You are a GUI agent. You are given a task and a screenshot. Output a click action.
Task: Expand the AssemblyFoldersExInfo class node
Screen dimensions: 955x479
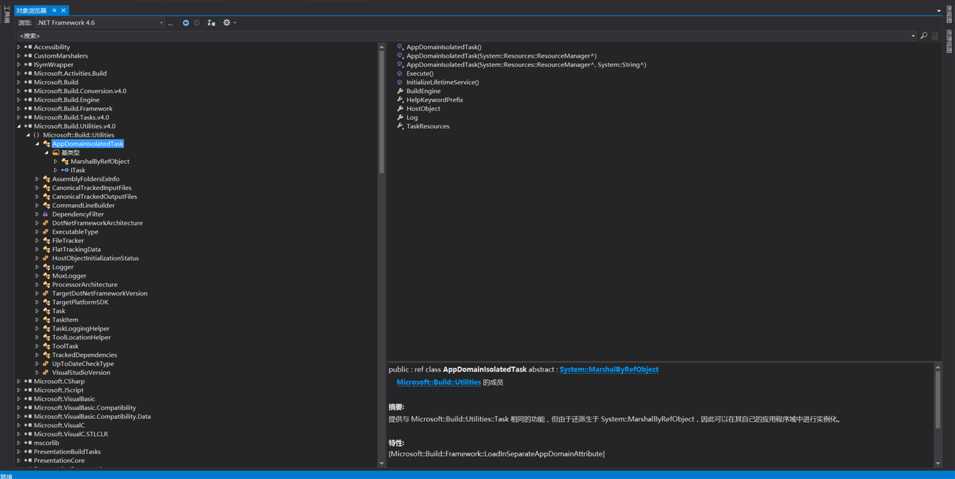coord(37,179)
